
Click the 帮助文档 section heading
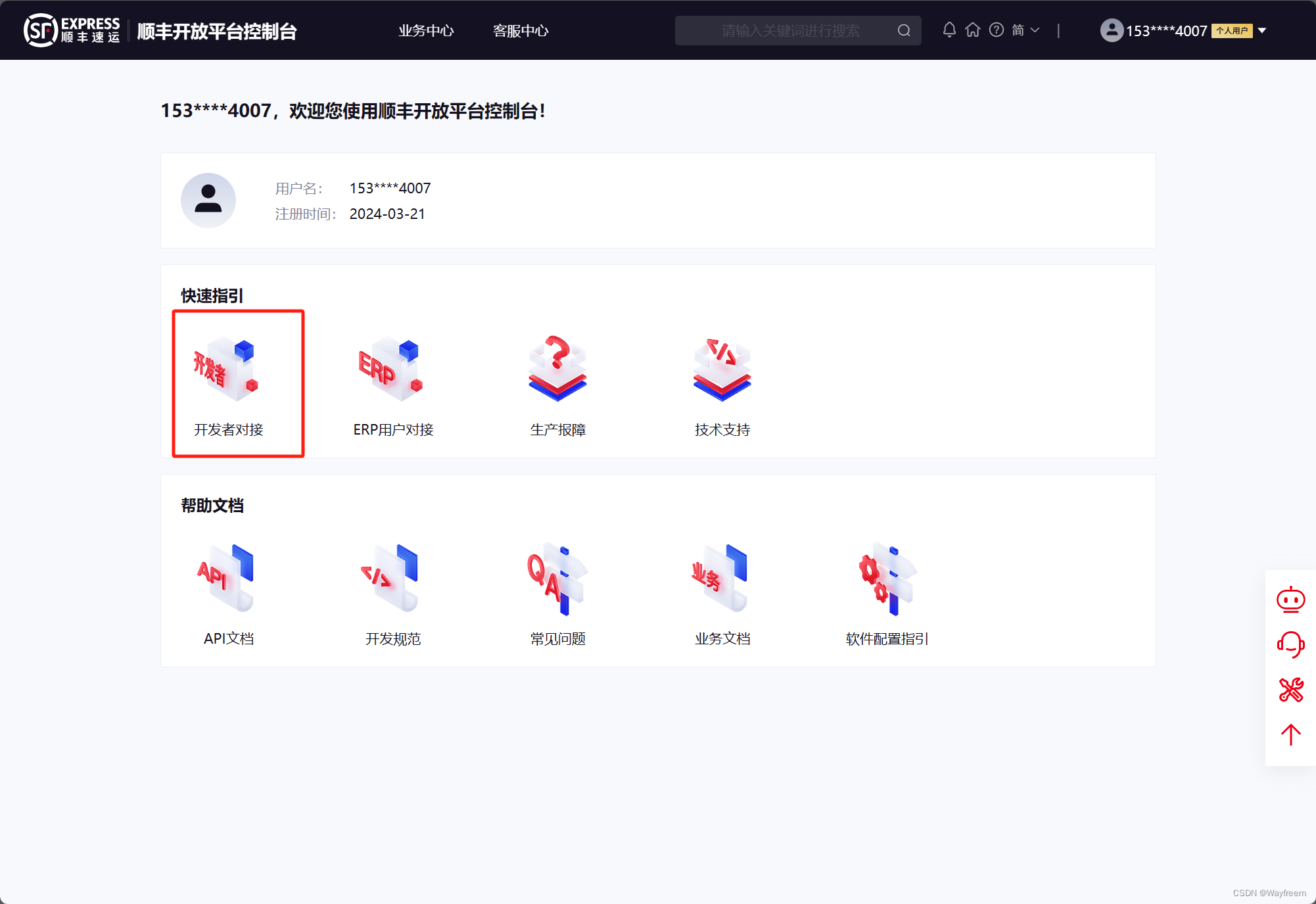(x=212, y=506)
